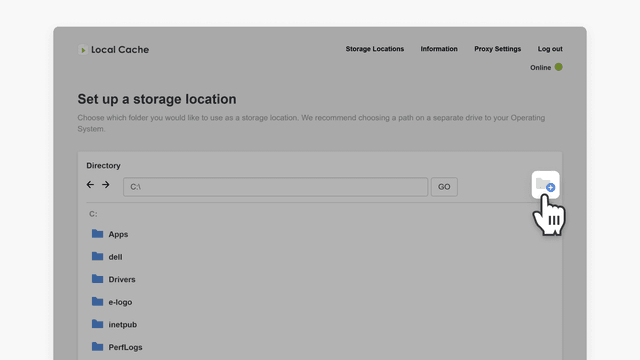This screenshot has width=640, height=360.
Task: Click the Directory label
Action: click(x=103, y=166)
